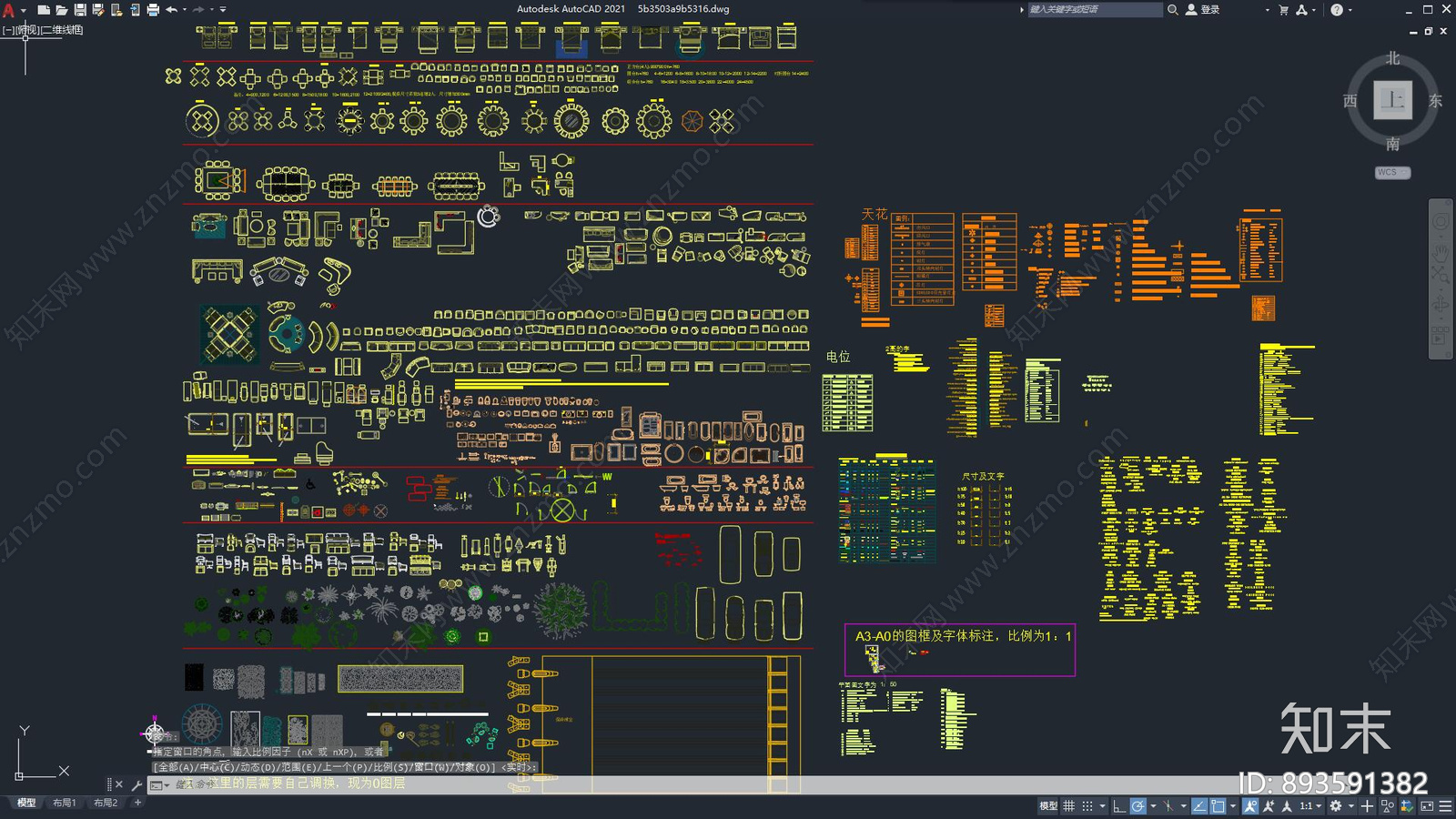Viewport: 1456px width, 819px height.
Task: Click the annotation monitor plus icon
Action: 1367,806
